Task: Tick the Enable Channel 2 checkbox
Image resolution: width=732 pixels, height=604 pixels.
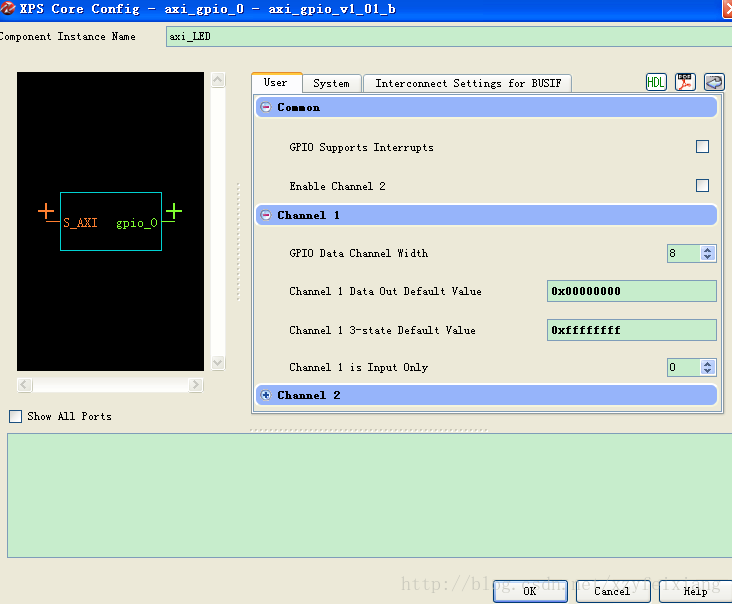Action: point(702,185)
